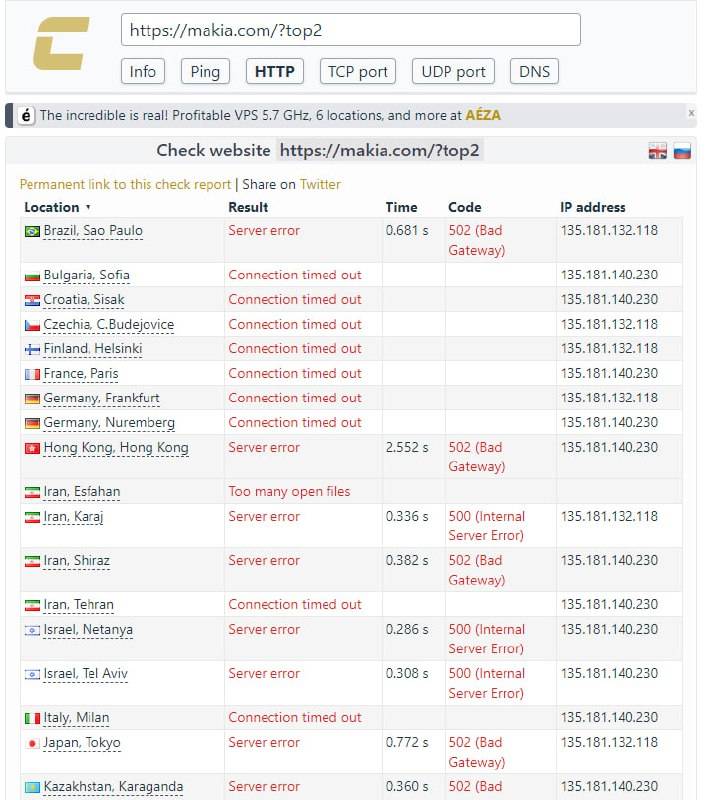Switch language with the Russian flag
The height and width of the screenshot is (800, 714).
click(682, 151)
